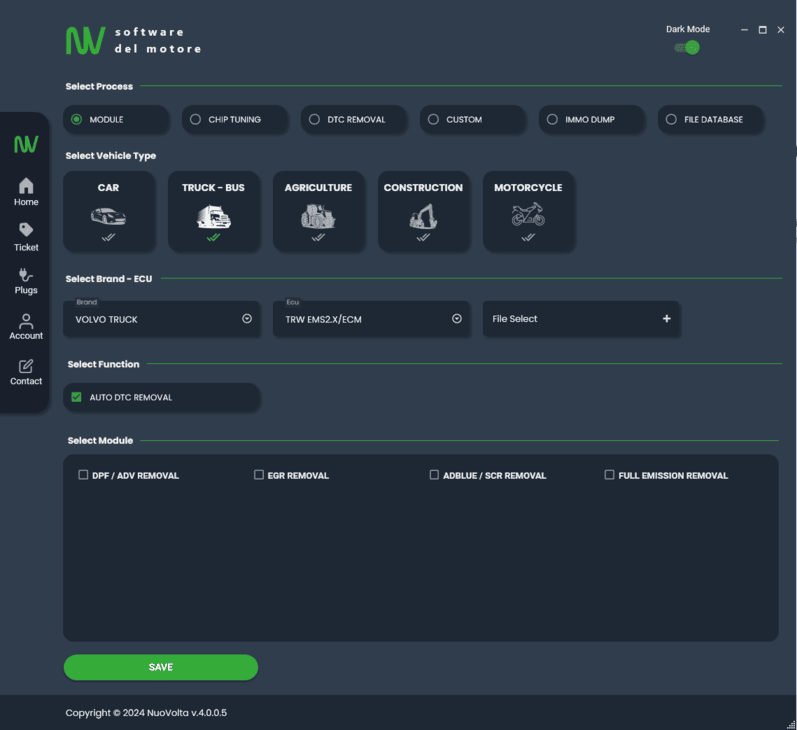Screen dimensions: 797x730
Task: Enable the EGR REMOVAL checkbox
Action: point(259,475)
